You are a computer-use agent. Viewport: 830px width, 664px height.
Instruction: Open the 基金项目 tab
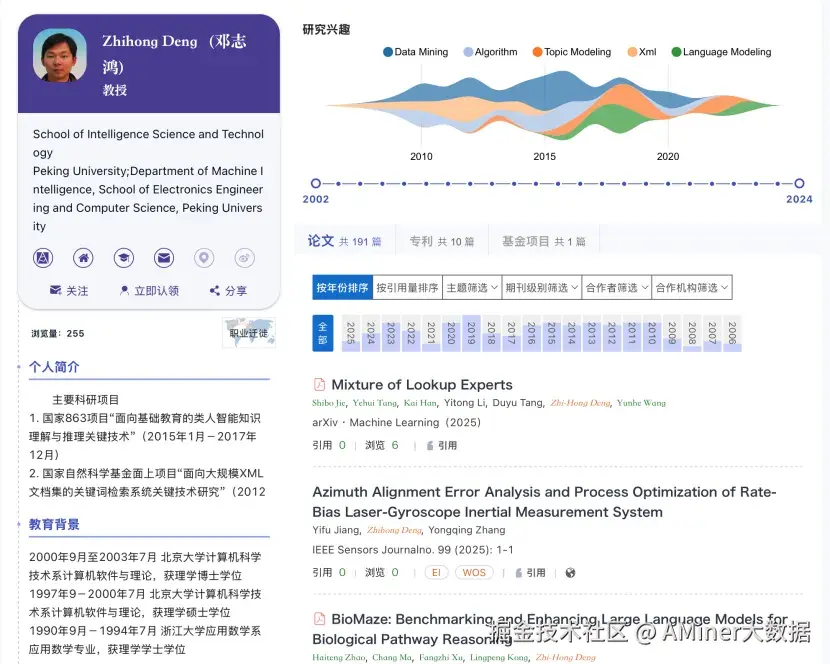coord(544,239)
